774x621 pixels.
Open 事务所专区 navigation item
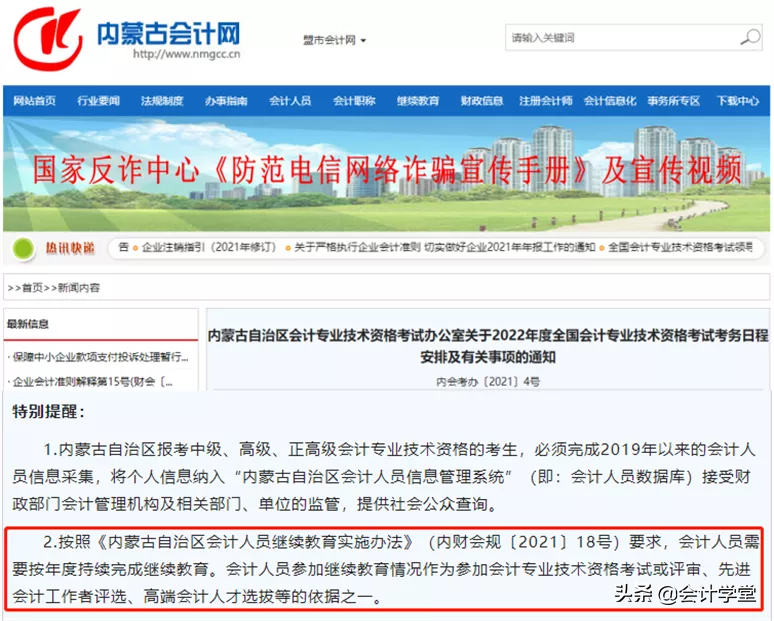tap(674, 101)
